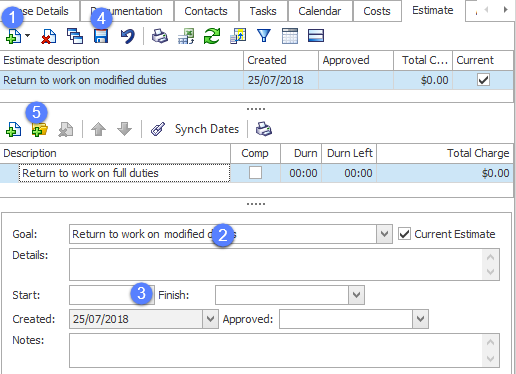Tick the Comp checkbox for full duties
The height and width of the screenshot is (374, 516).
coord(255,173)
